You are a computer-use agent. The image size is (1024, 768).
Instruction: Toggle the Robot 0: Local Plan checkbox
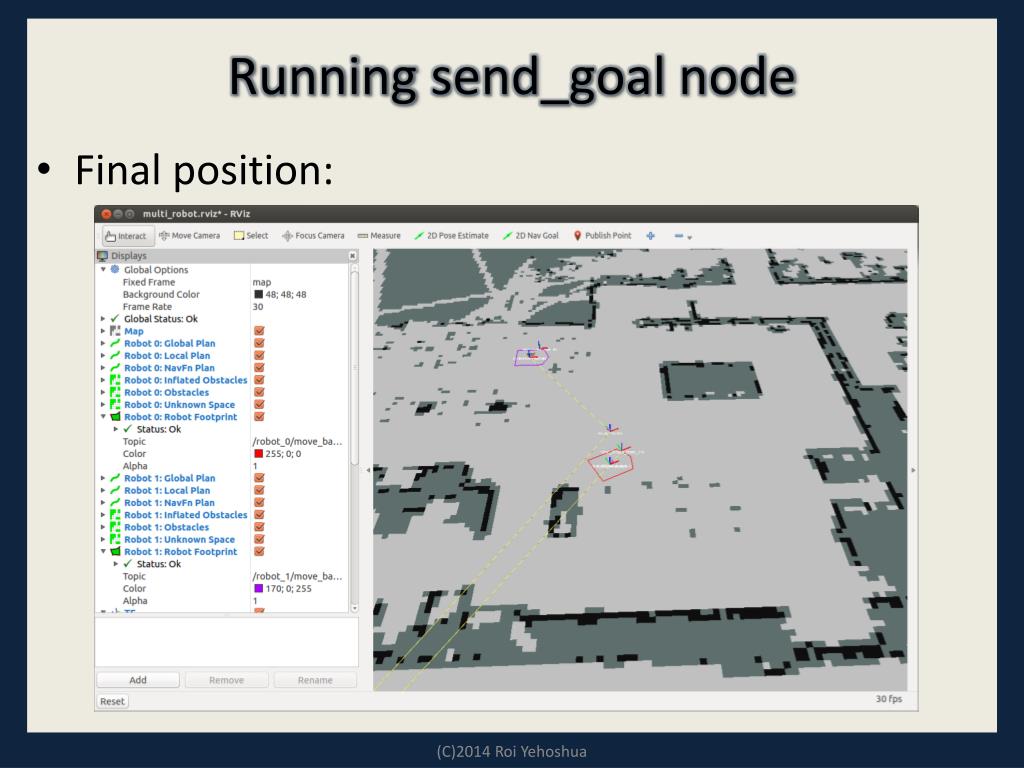pos(259,356)
